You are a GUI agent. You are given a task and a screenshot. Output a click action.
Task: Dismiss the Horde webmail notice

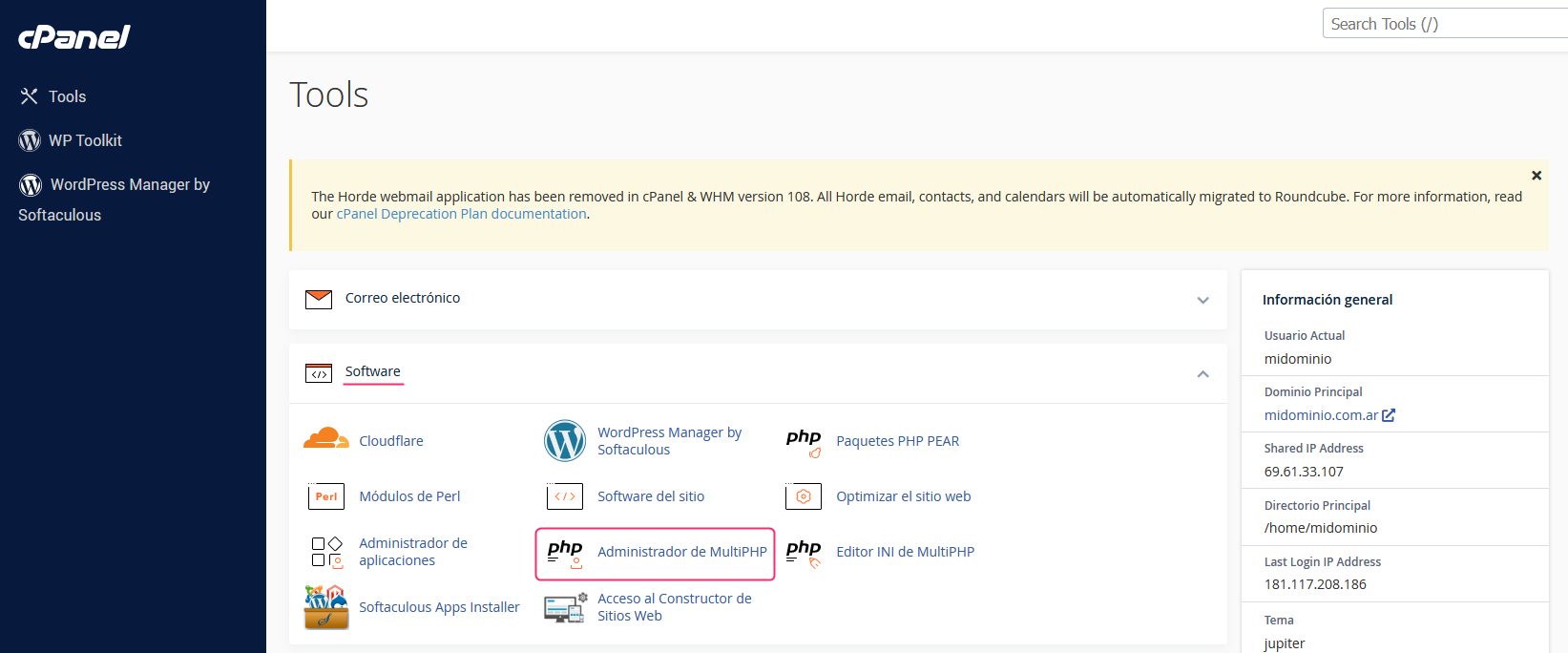click(1537, 176)
